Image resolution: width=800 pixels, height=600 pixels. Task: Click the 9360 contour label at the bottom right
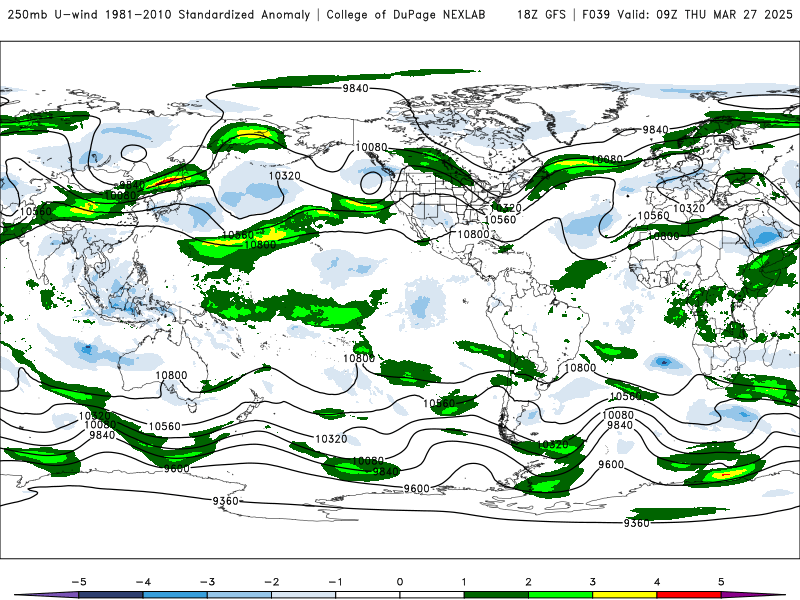click(x=636, y=523)
